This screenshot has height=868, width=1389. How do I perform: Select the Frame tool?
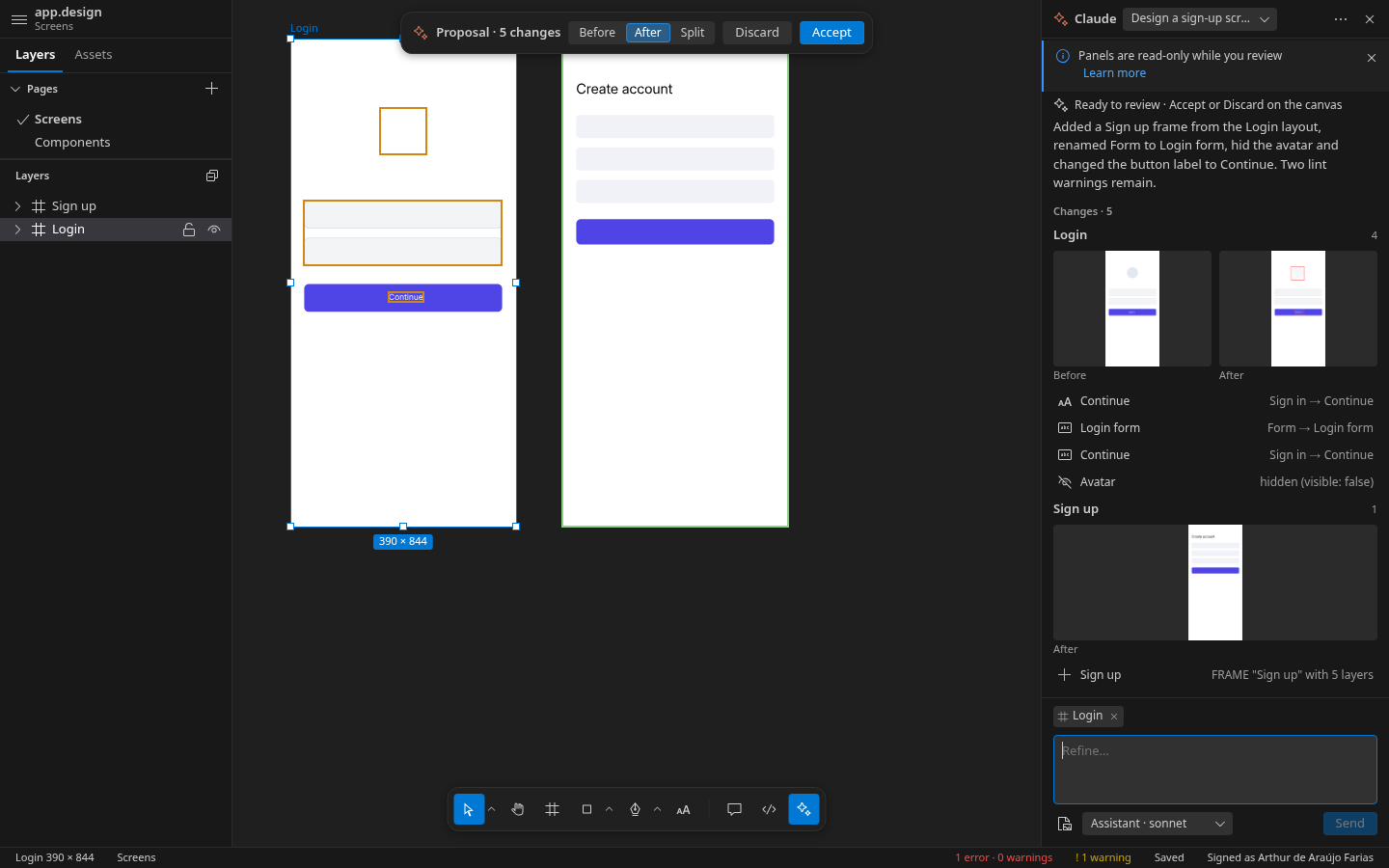tap(552, 809)
